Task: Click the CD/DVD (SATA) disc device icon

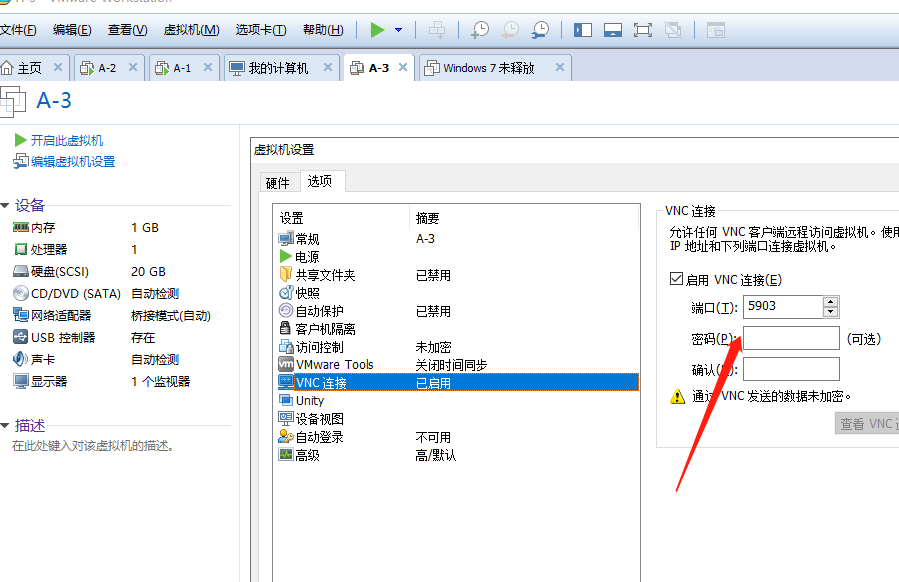Action: click(21, 294)
